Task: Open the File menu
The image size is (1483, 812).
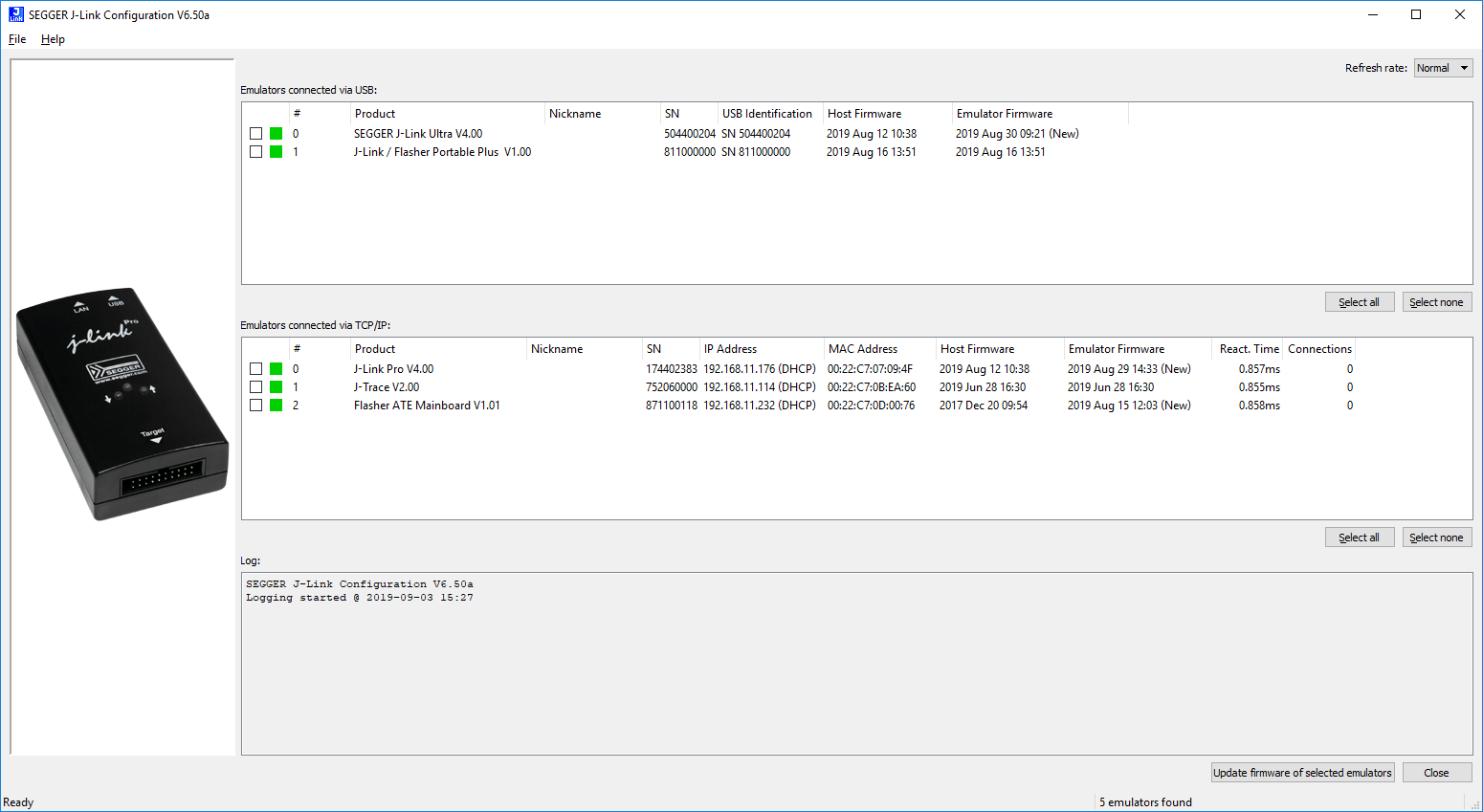Action: pyautogui.click(x=17, y=39)
